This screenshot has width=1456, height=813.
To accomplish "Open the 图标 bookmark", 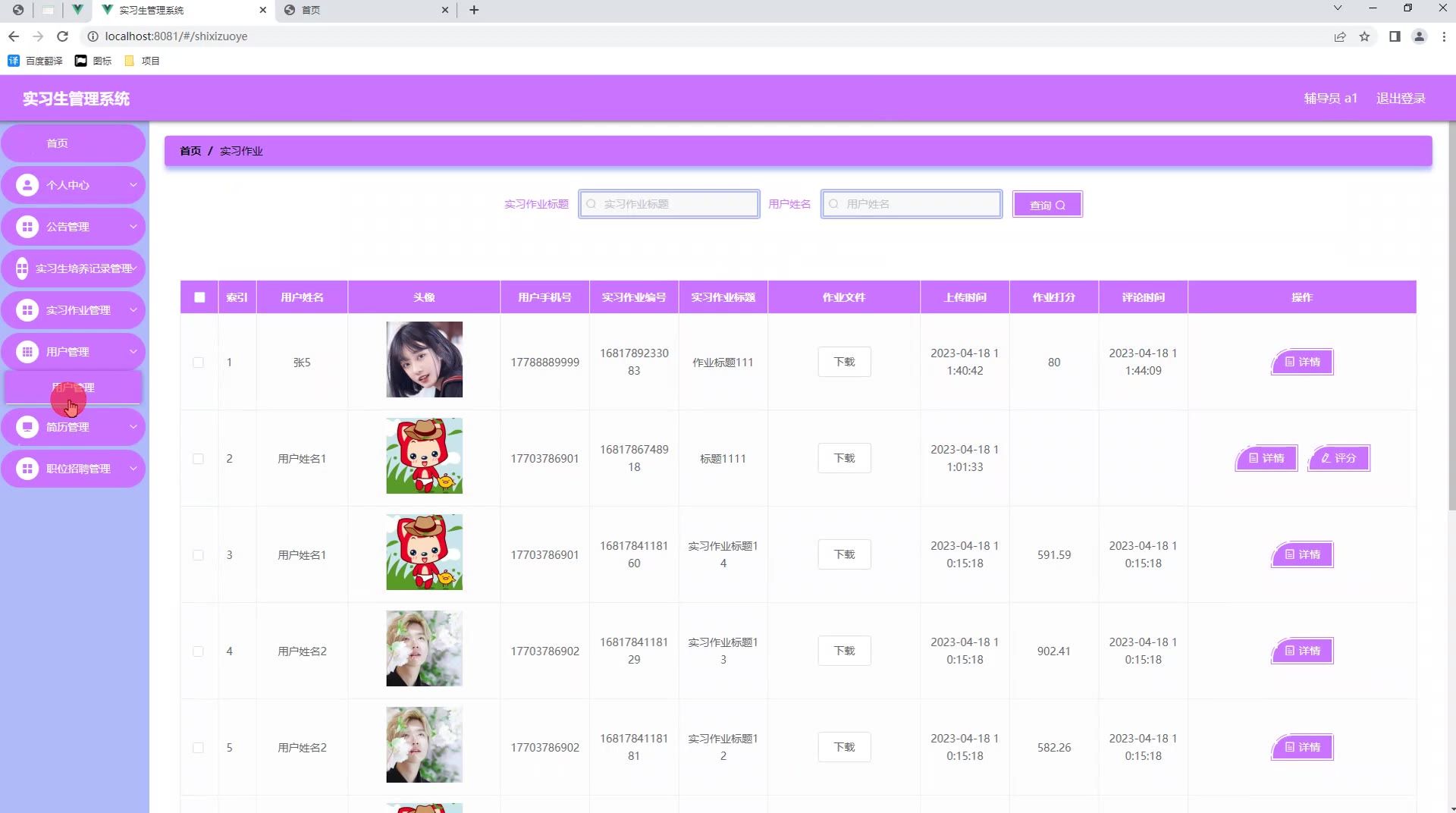I will [93, 61].
